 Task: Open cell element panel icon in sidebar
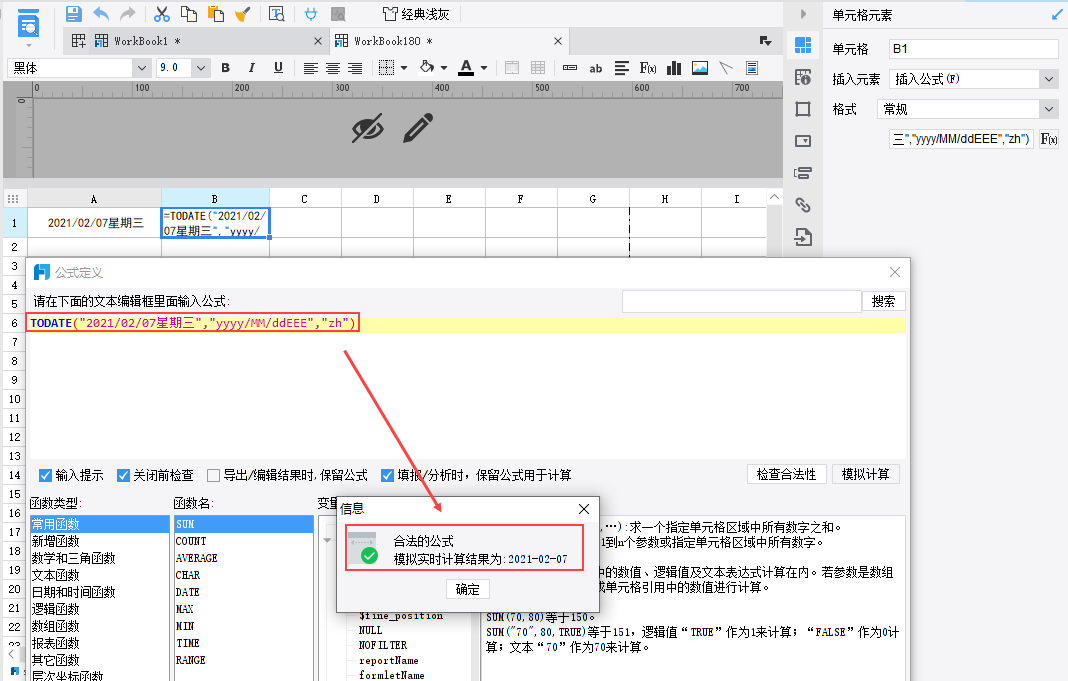pyautogui.click(x=803, y=45)
